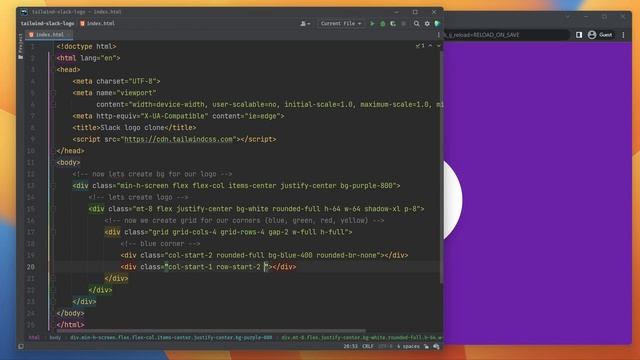The image size is (640, 360).
Task: Open the Project tool window stripe
Action: coord(20,46)
